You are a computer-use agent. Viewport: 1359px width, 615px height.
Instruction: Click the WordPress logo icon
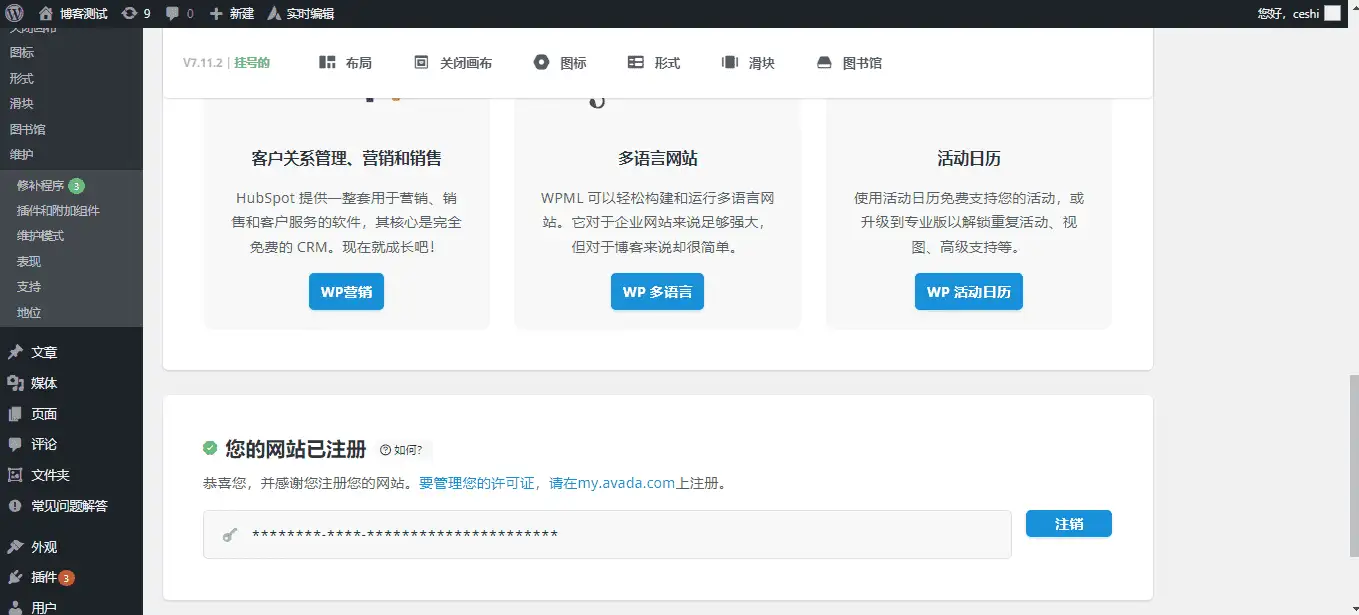tap(14, 14)
